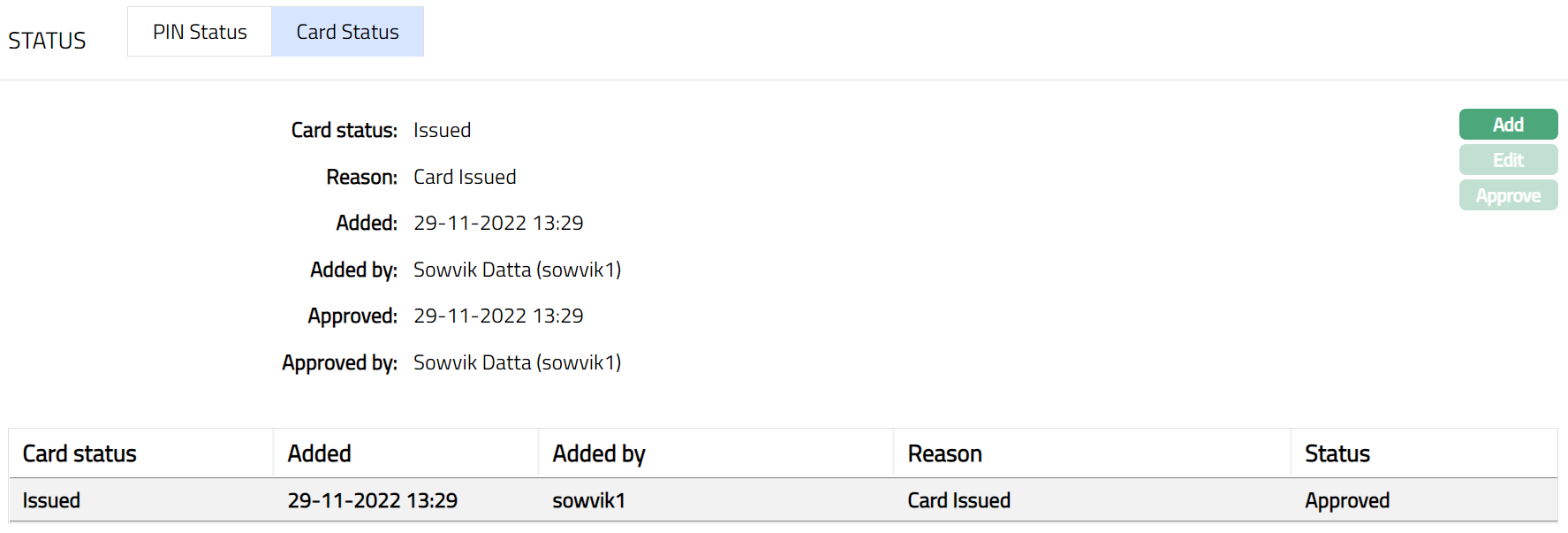Sort table by Reason column header

(944, 453)
